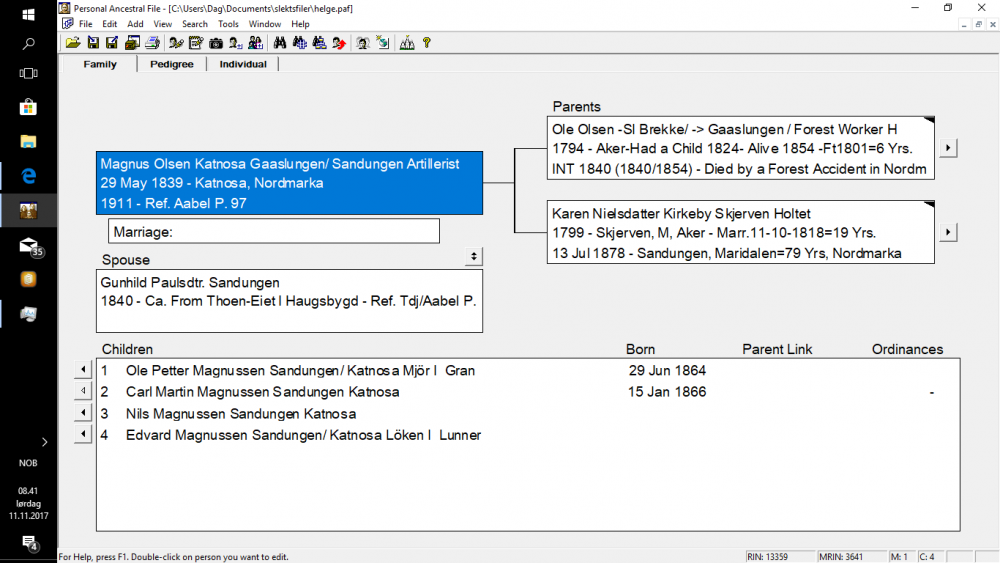Click the Match/Merge two faces icon

363,43
